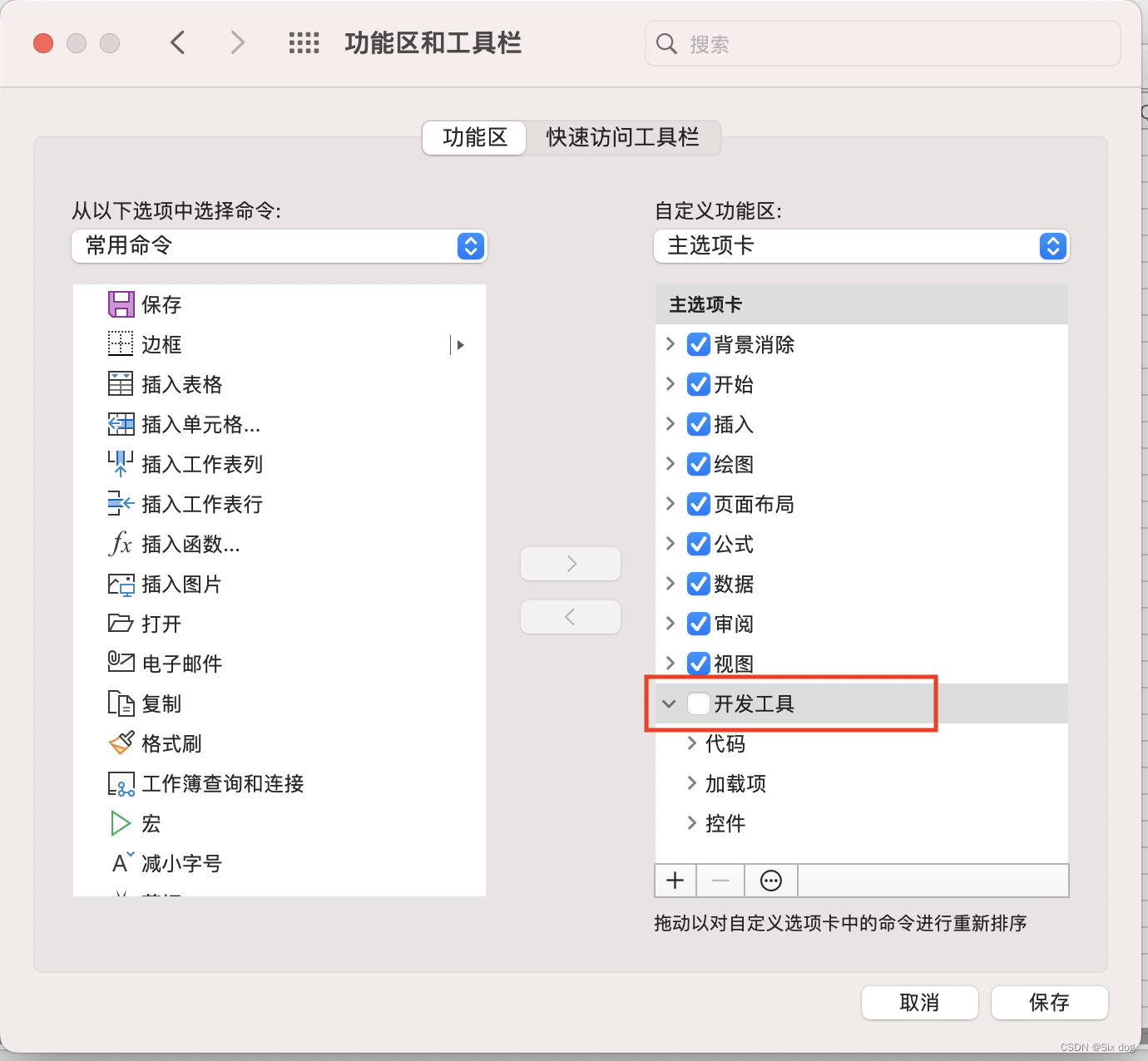
Task: Expand the 控件 subgroup
Action: [x=692, y=822]
